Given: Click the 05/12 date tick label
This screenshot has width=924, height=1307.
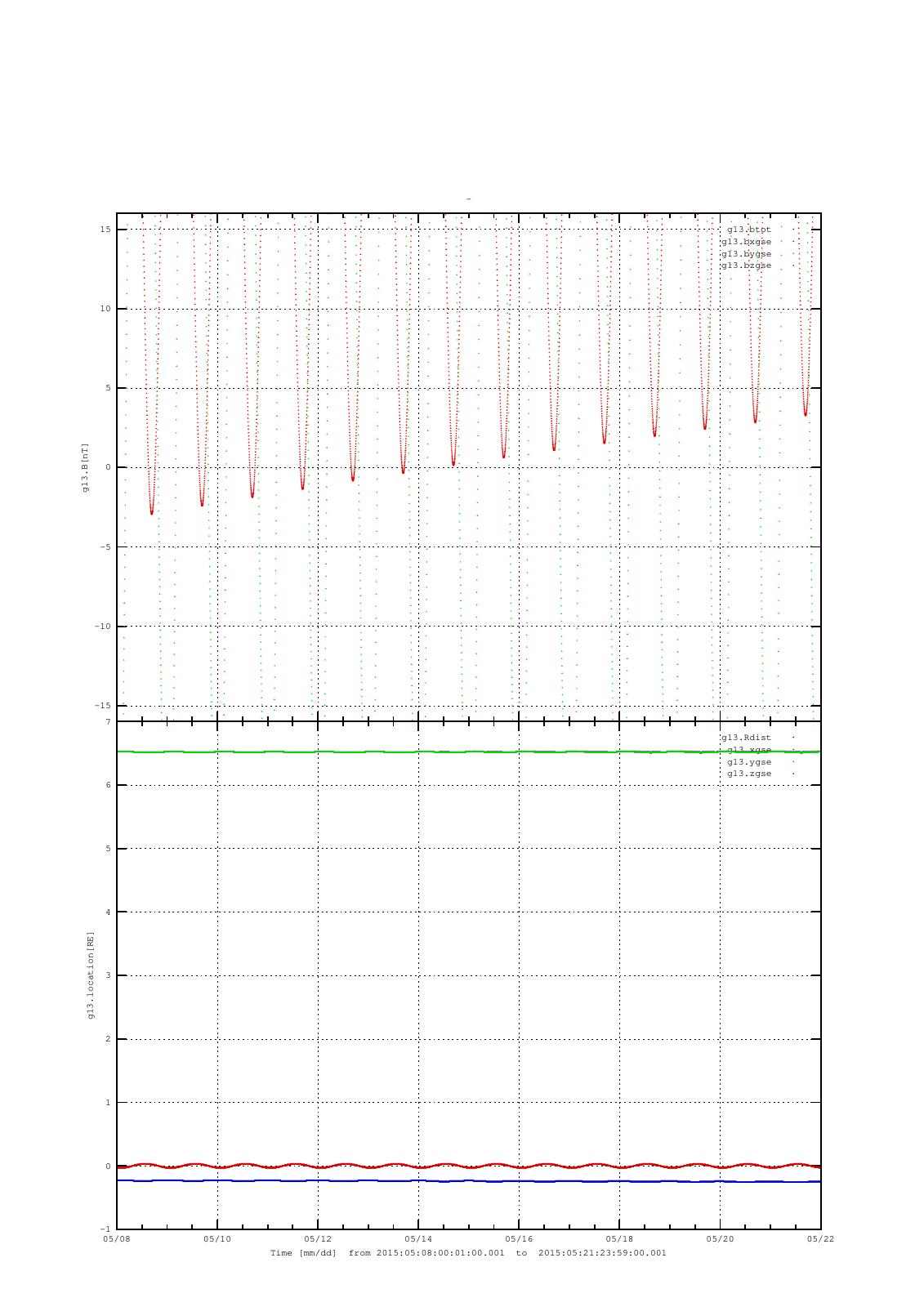Looking at the screenshot, I should 318,1239.
